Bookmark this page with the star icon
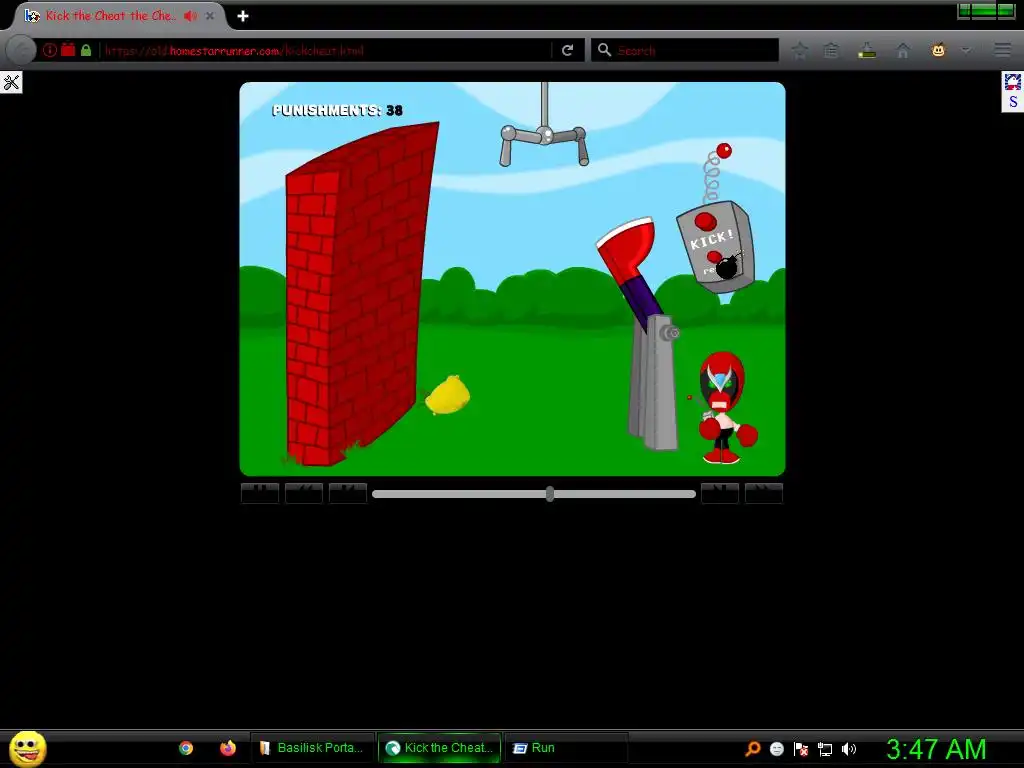The width and height of the screenshot is (1024, 768). [x=799, y=50]
